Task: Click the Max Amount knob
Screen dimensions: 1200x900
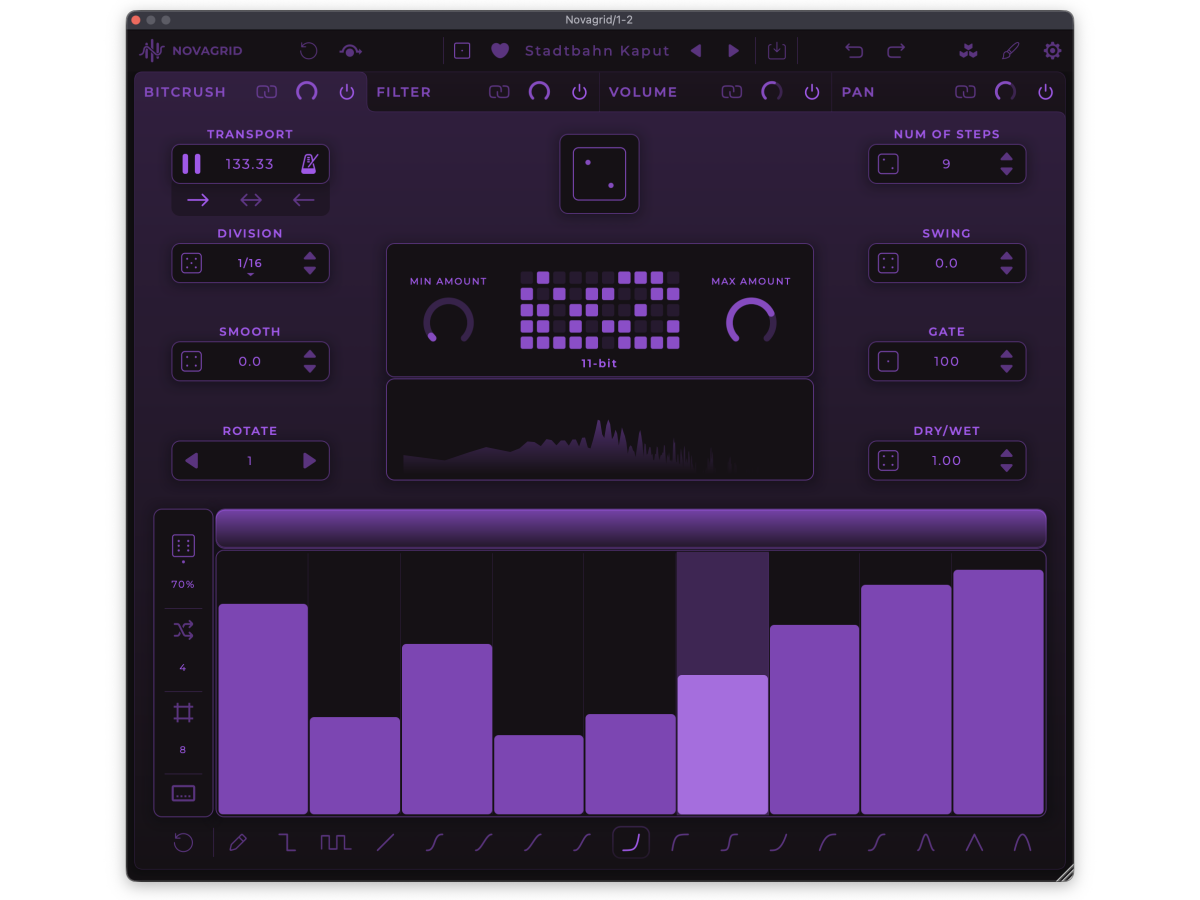Action: point(751,321)
